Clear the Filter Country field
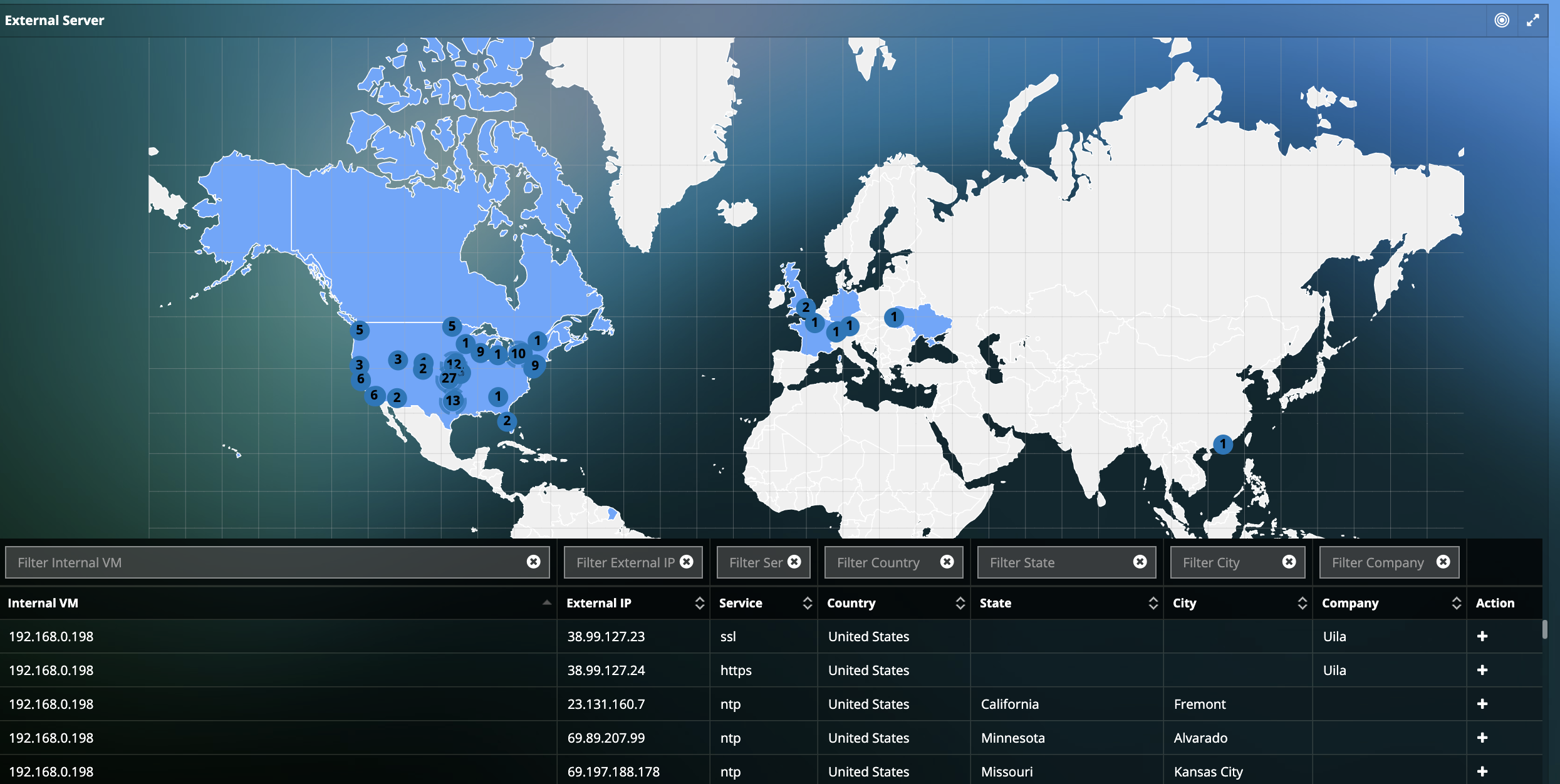This screenshot has width=1560, height=784. coord(947,562)
